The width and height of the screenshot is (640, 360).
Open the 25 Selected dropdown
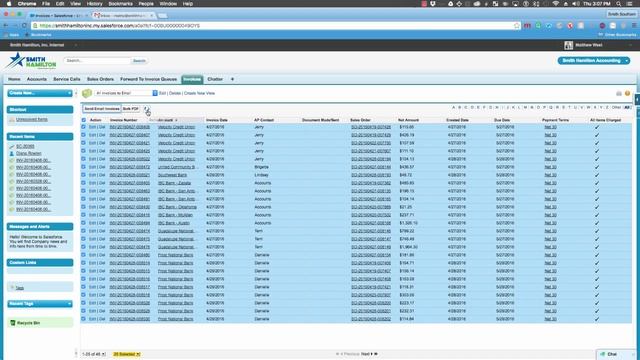coord(127,354)
